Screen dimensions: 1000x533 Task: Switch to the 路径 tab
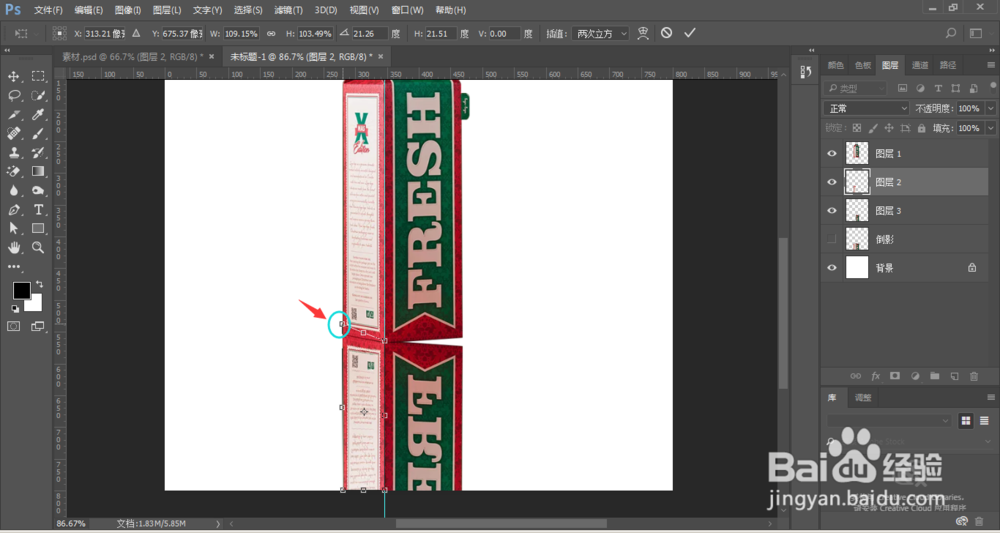[948, 65]
